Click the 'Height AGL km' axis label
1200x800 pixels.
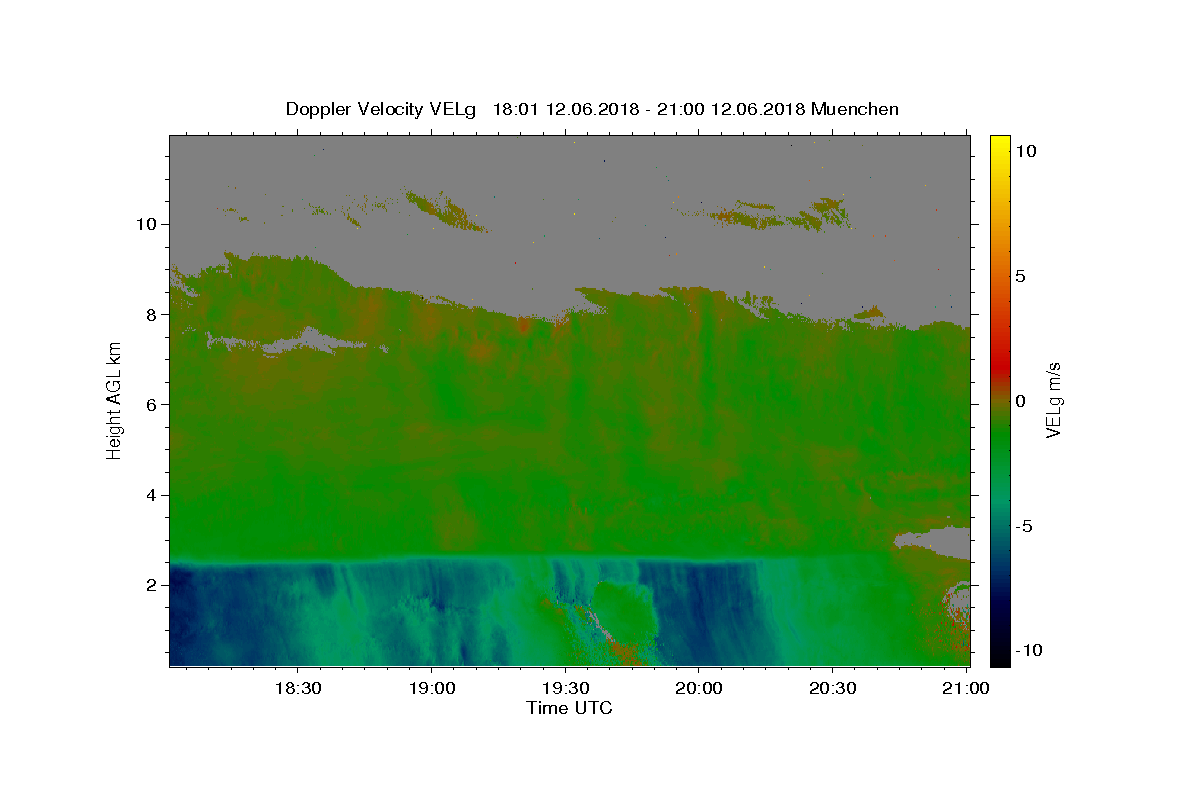coord(114,401)
